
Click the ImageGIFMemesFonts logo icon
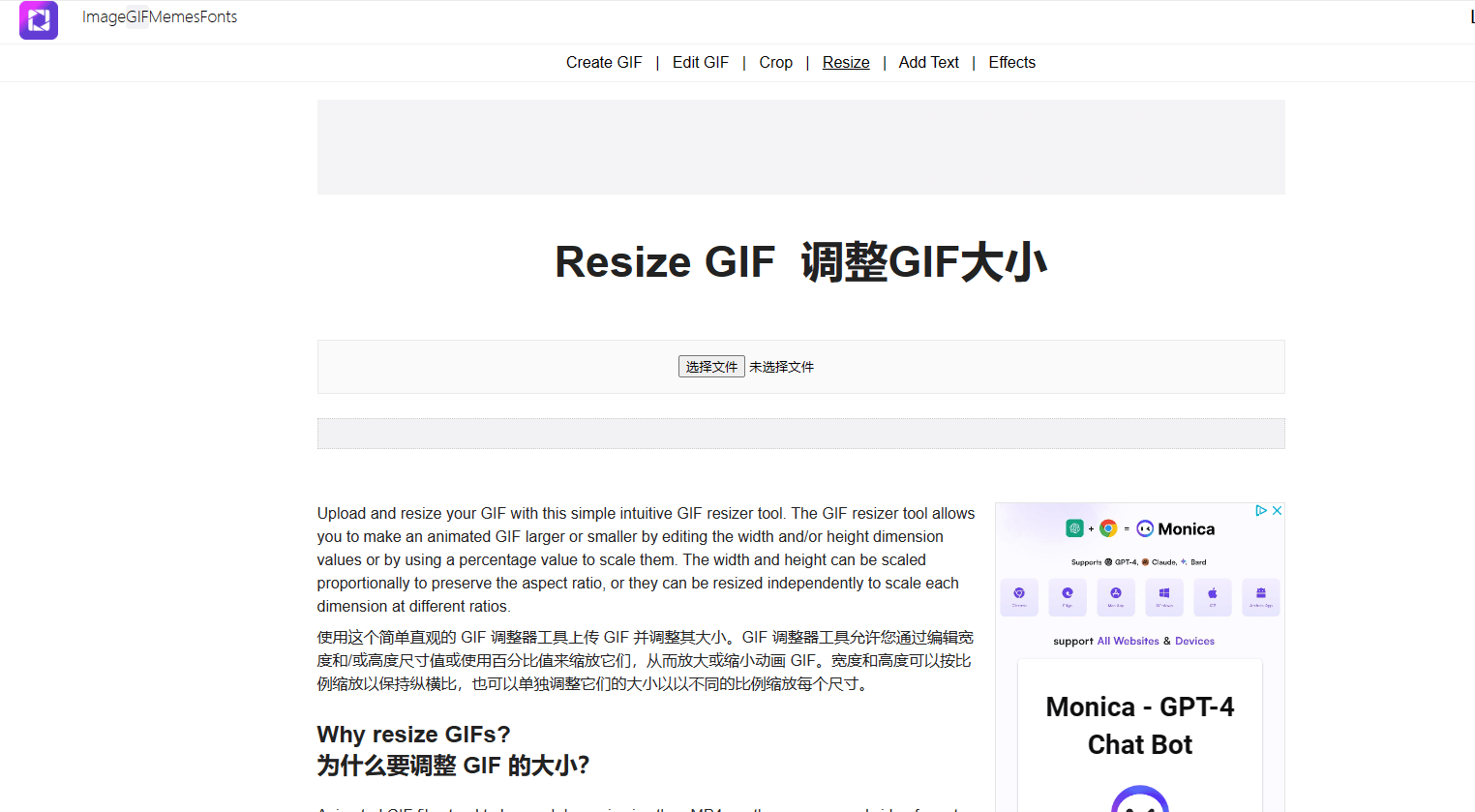point(38,19)
